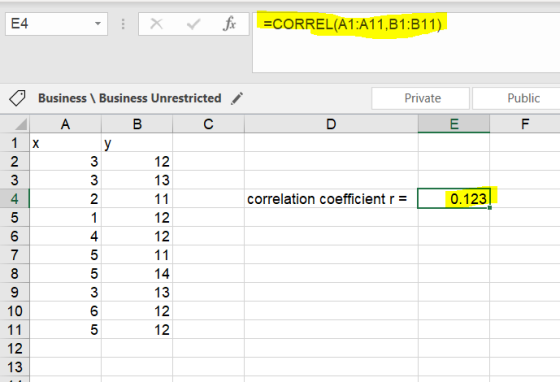This screenshot has height=382, width=560.
Task: Select cell A4 with value 2
Action: click(x=65, y=199)
